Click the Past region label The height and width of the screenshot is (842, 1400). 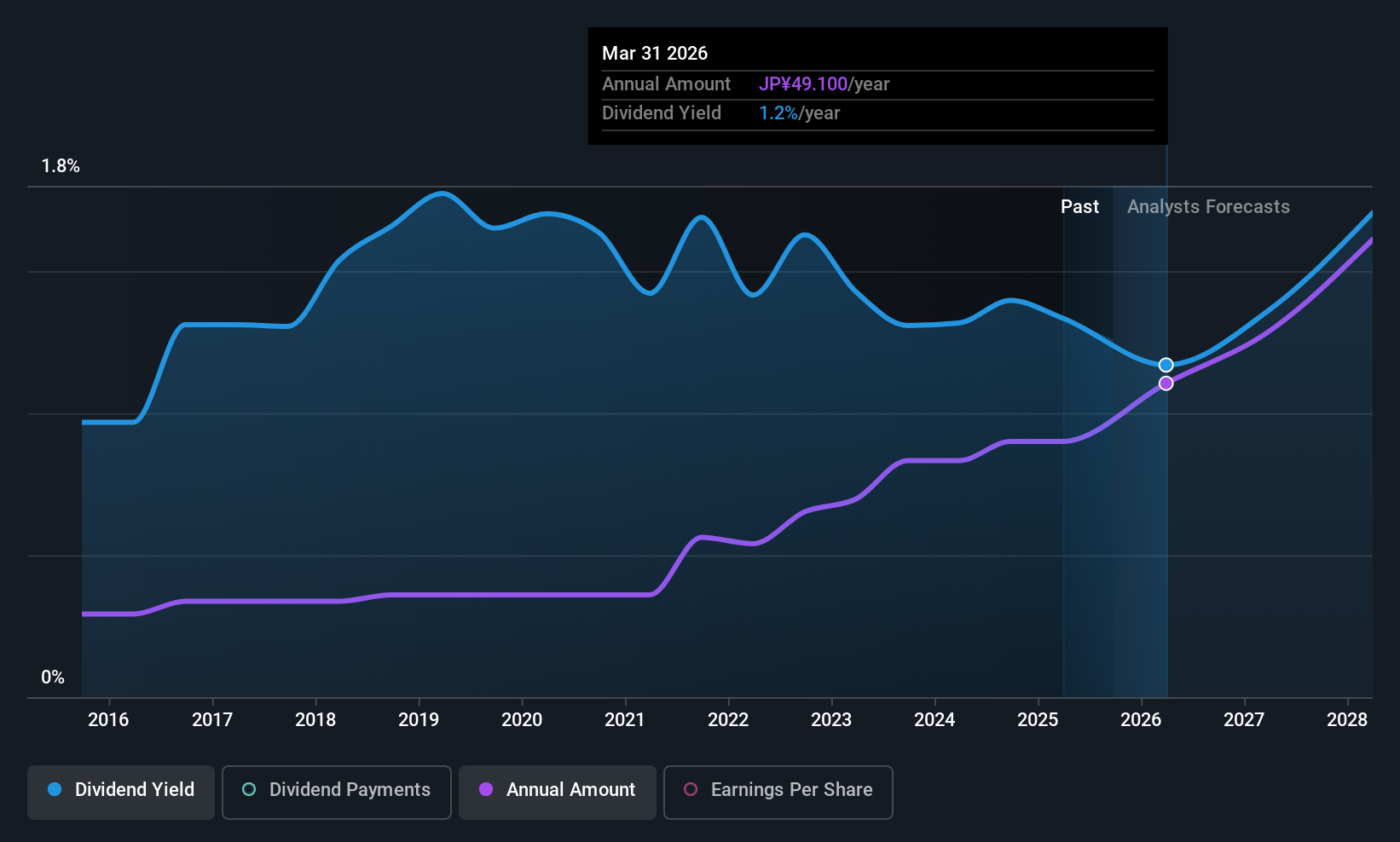point(1079,207)
